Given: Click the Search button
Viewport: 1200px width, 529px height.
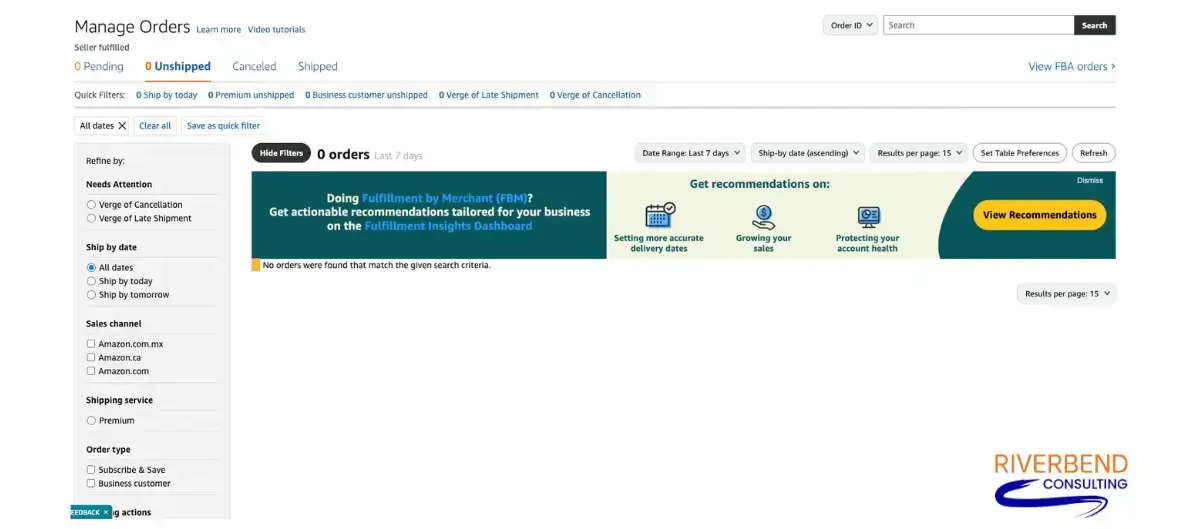Looking at the screenshot, I should 1095,25.
